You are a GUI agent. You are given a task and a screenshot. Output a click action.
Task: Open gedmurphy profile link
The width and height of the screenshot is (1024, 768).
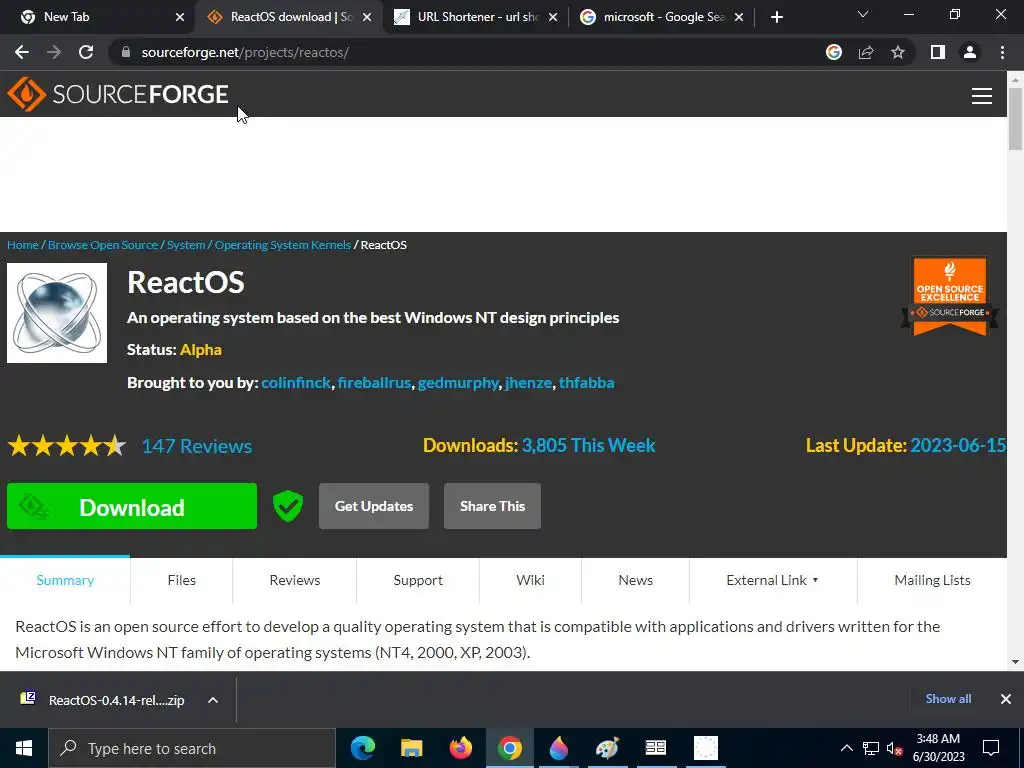click(x=458, y=383)
